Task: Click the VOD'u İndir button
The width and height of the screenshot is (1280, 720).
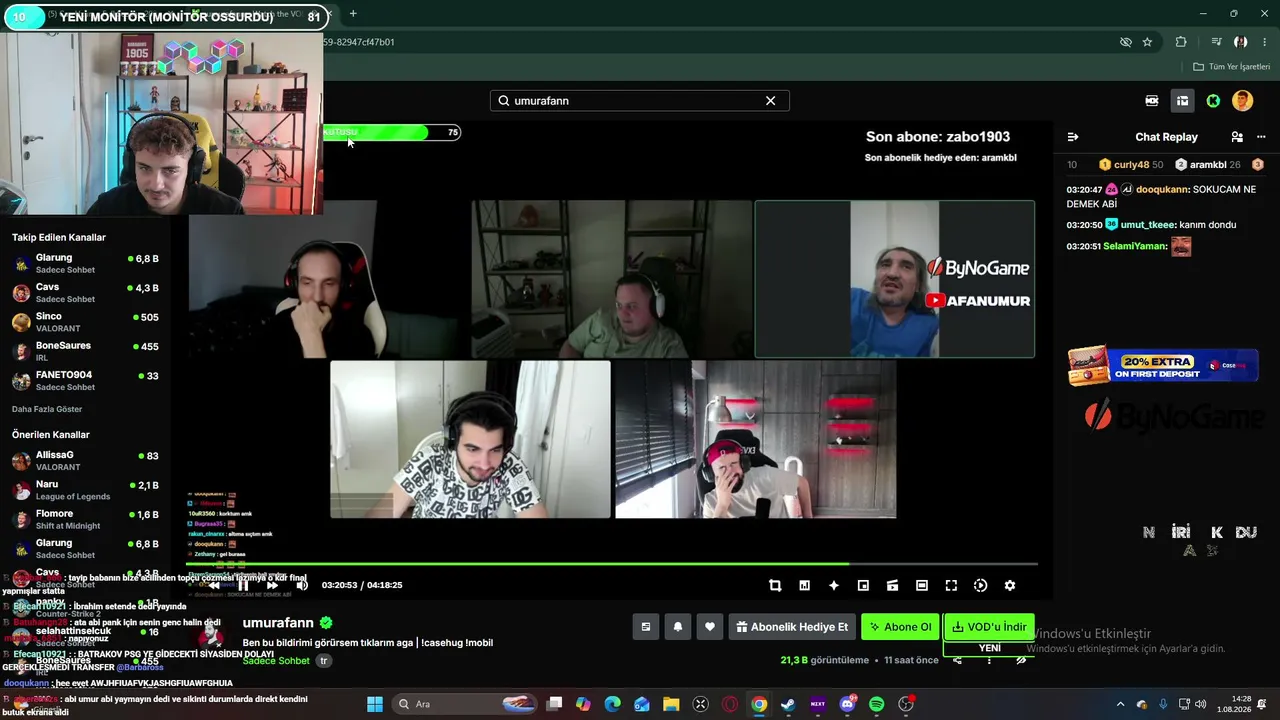Action: click(x=989, y=627)
